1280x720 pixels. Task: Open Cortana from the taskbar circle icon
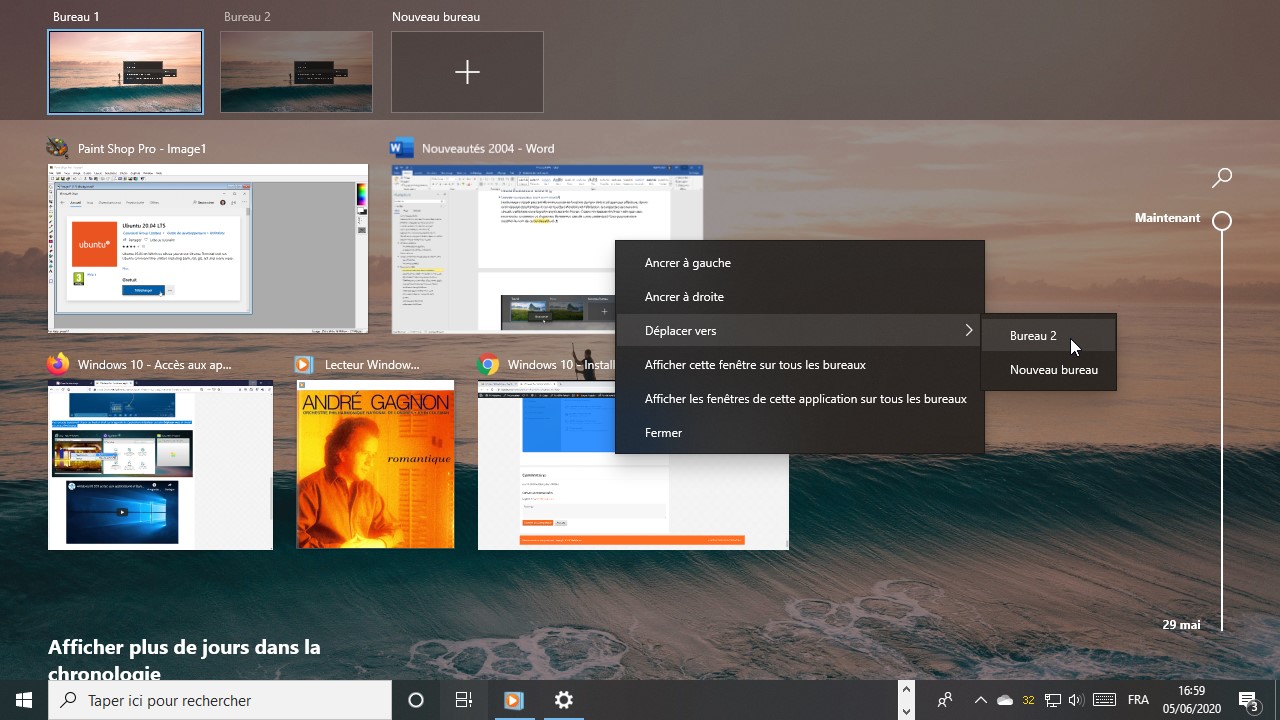click(416, 700)
